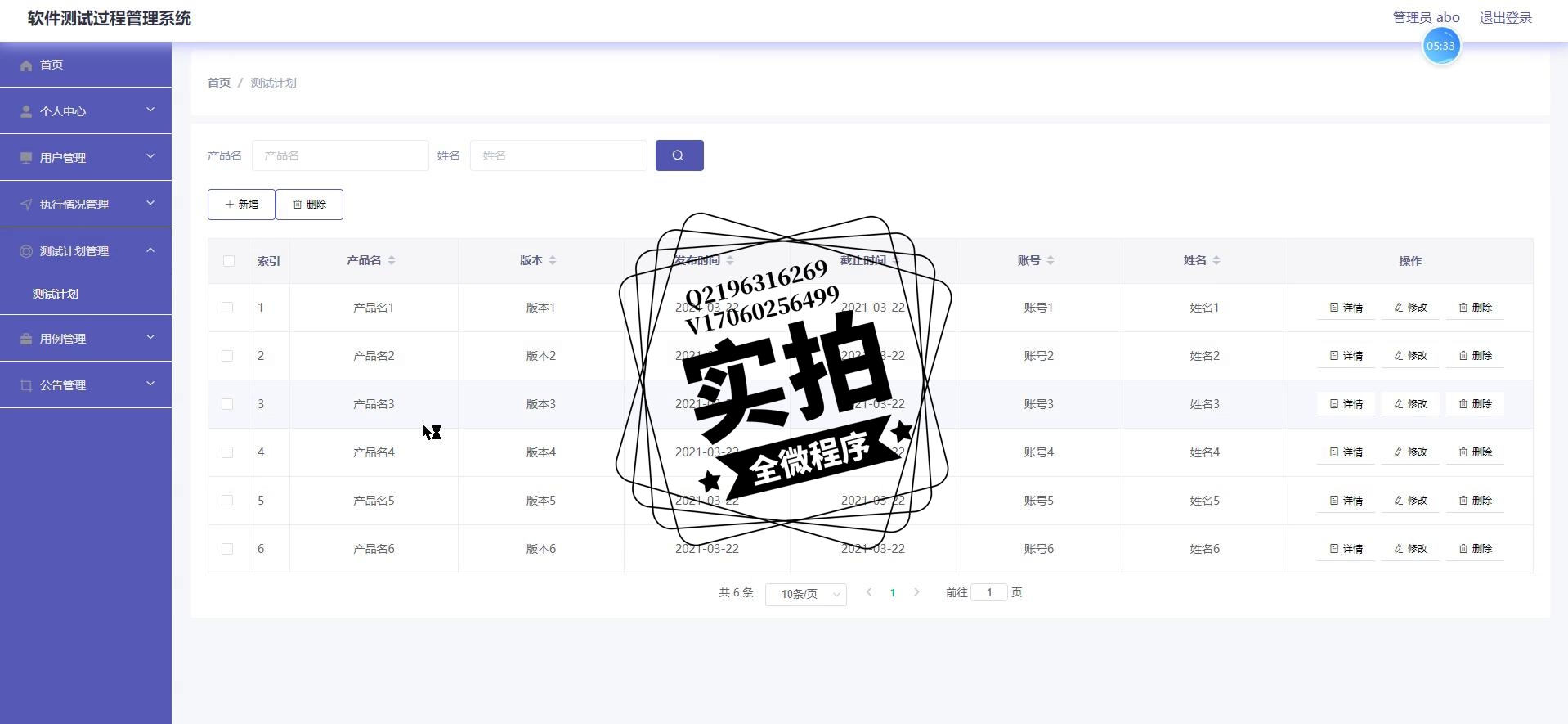Expand 个人中心 menu chevron
Viewport: 1568px width, 724px height.
pyautogui.click(x=150, y=110)
